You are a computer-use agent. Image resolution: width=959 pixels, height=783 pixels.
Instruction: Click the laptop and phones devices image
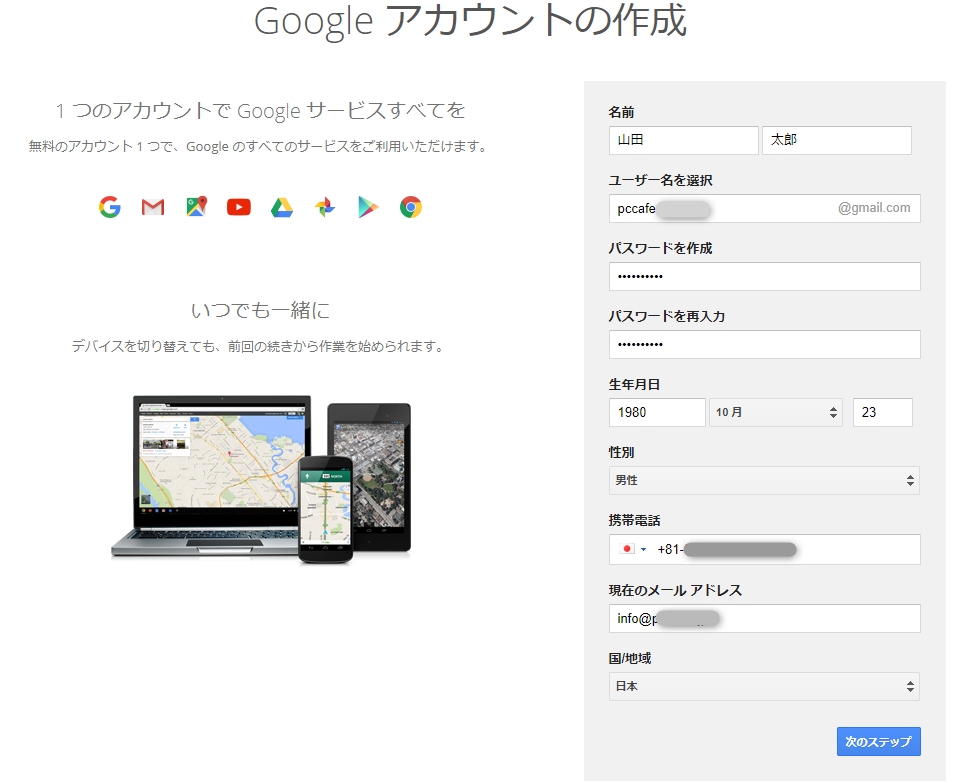(x=261, y=479)
